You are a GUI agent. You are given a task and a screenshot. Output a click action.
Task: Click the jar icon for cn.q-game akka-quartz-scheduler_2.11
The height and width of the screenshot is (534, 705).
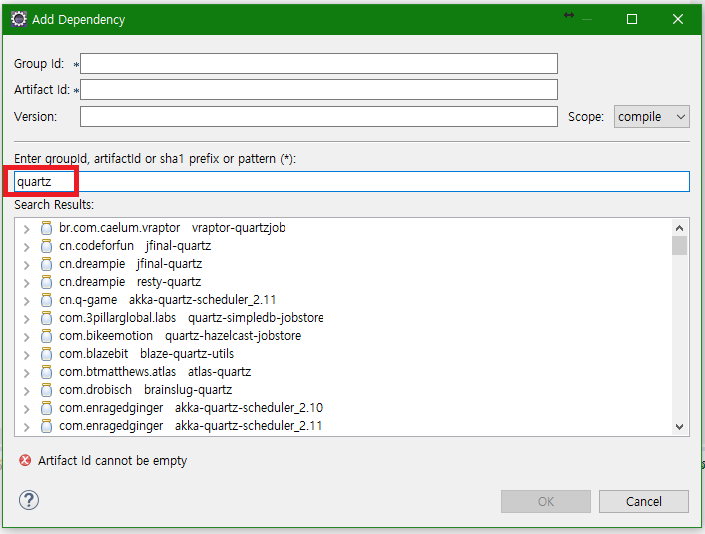pyautogui.click(x=46, y=300)
